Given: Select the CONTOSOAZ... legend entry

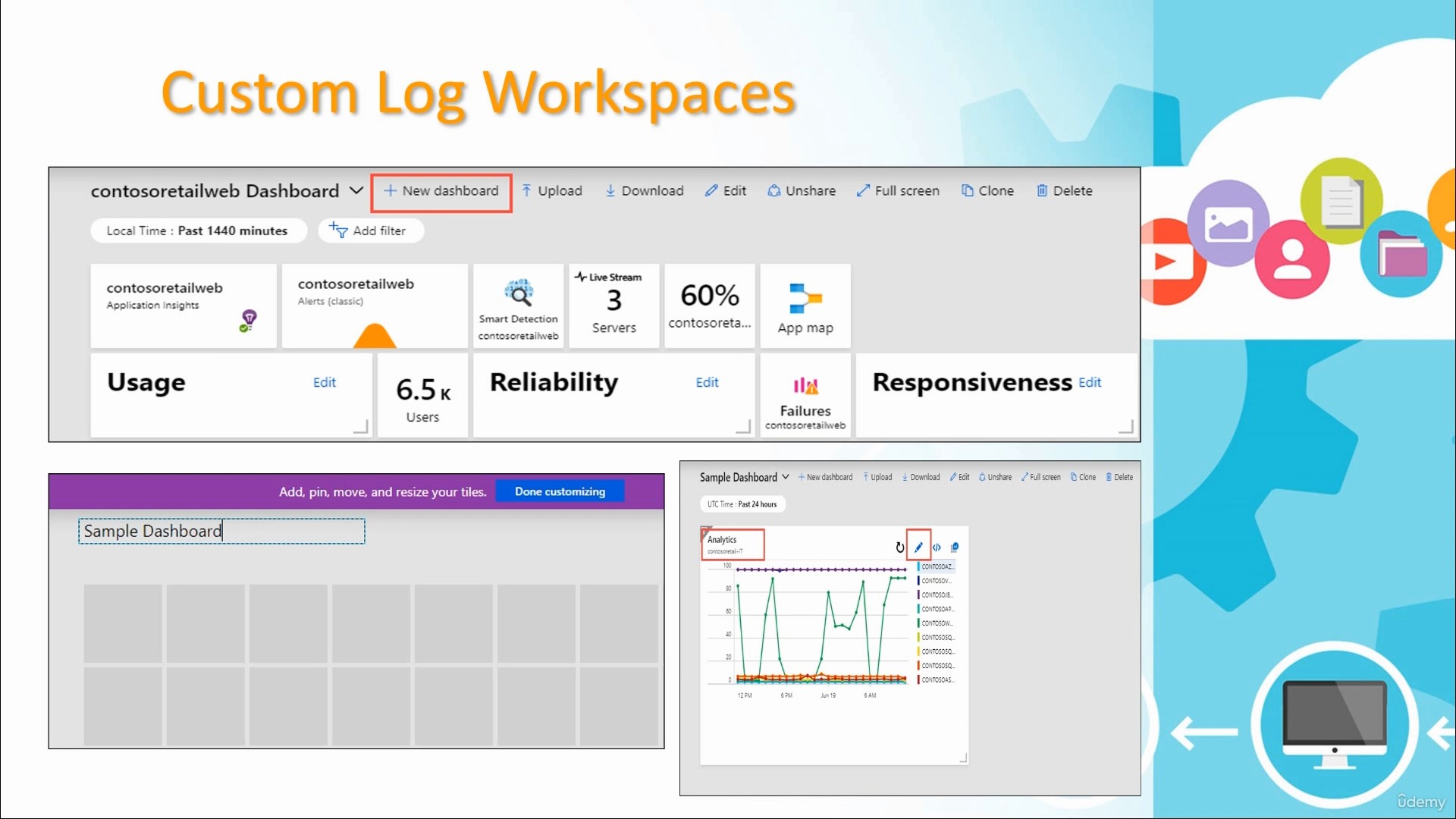Looking at the screenshot, I should tap(937, 566).
